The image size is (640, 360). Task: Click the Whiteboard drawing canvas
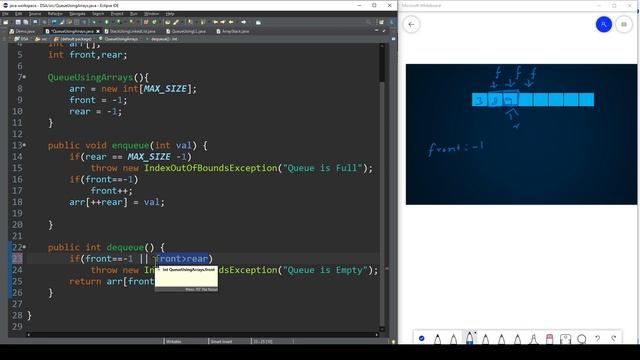[x=521, y=134]
